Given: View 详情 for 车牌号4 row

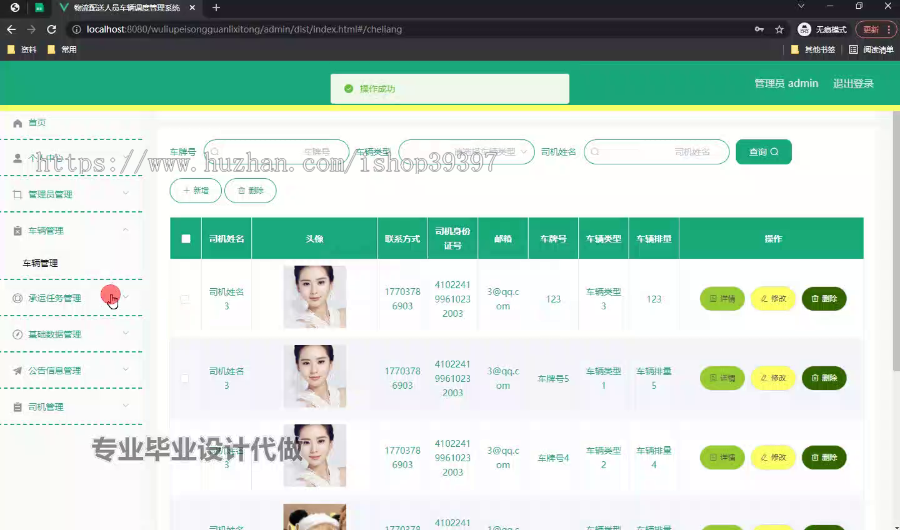Looking at the screenshot, I should 722,457.
